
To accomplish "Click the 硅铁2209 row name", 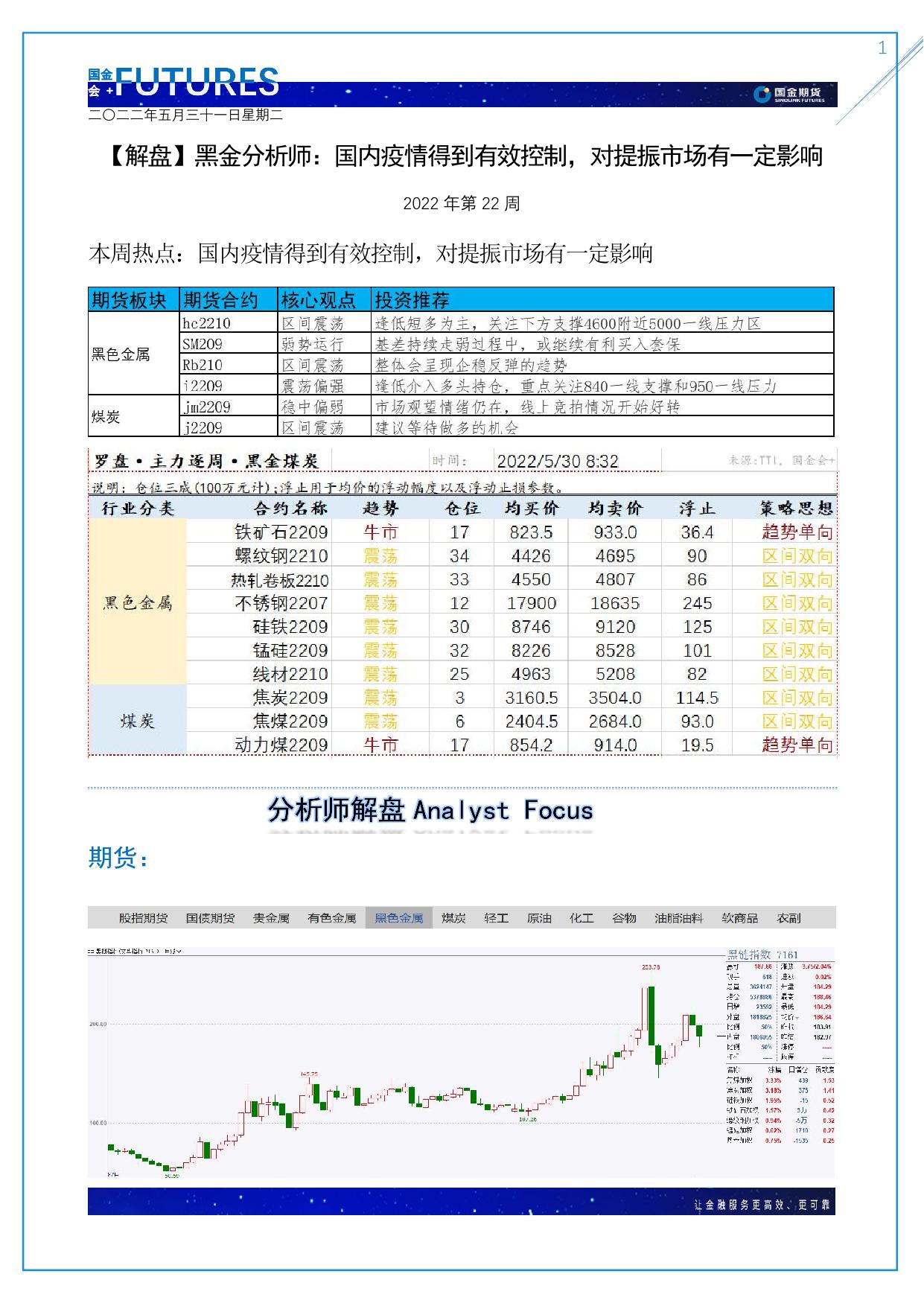I will pos(290,627).
